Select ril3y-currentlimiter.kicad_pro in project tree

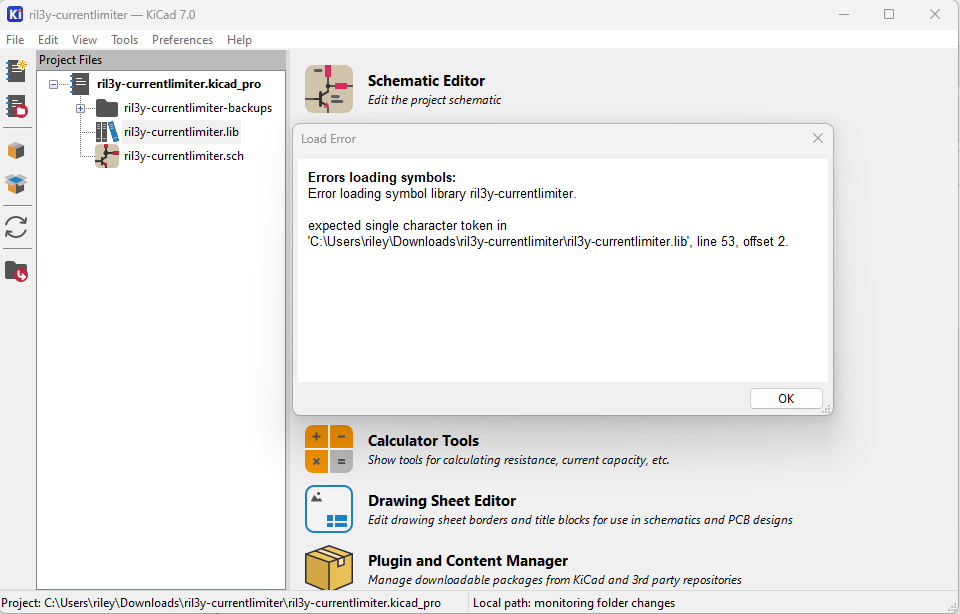(x=179, y=84)
